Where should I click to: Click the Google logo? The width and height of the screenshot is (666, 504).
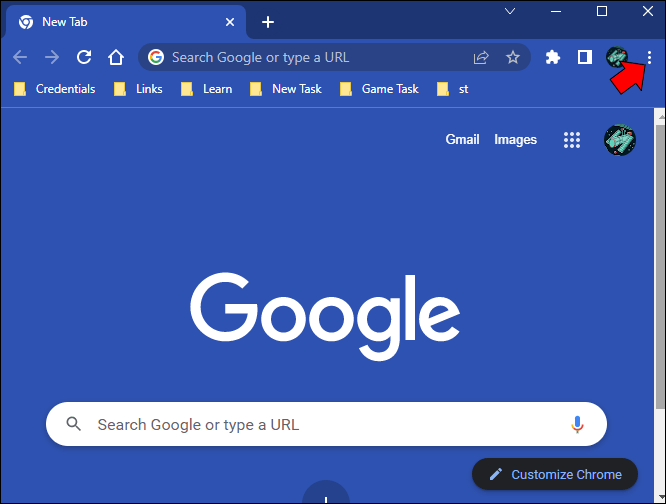325,316
